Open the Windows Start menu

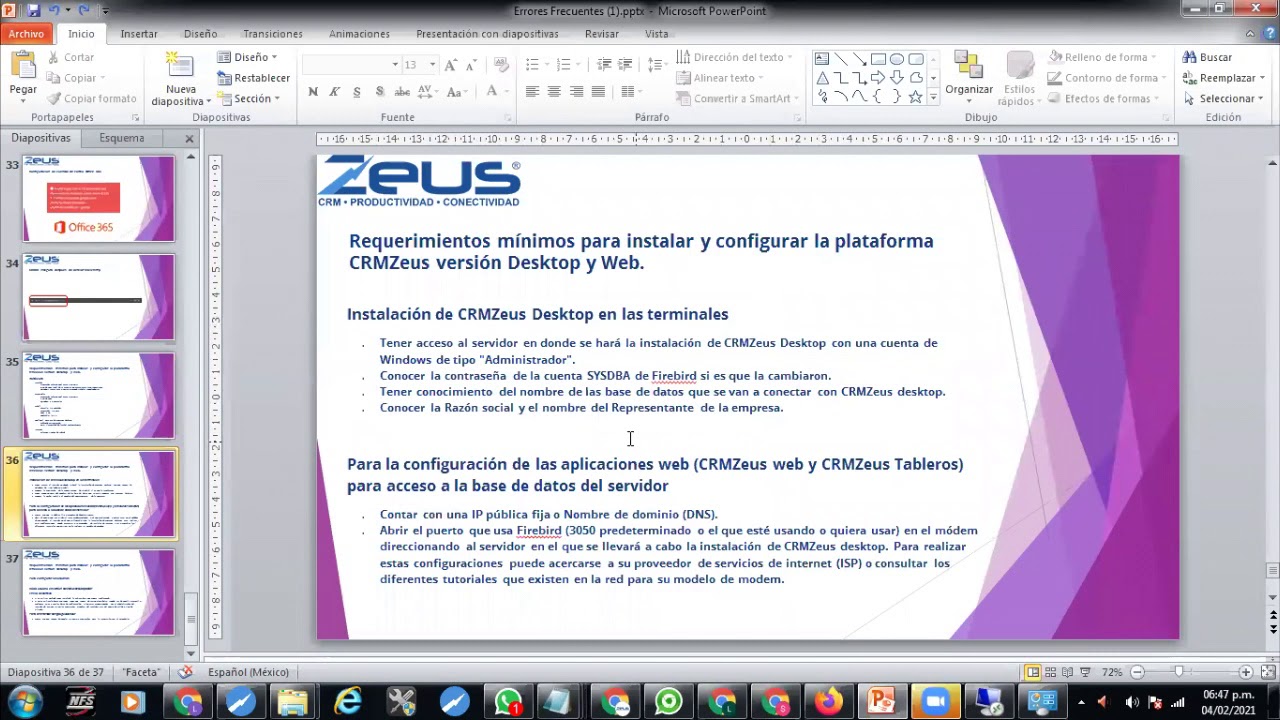pyautogui.click(x=24, y=702)
